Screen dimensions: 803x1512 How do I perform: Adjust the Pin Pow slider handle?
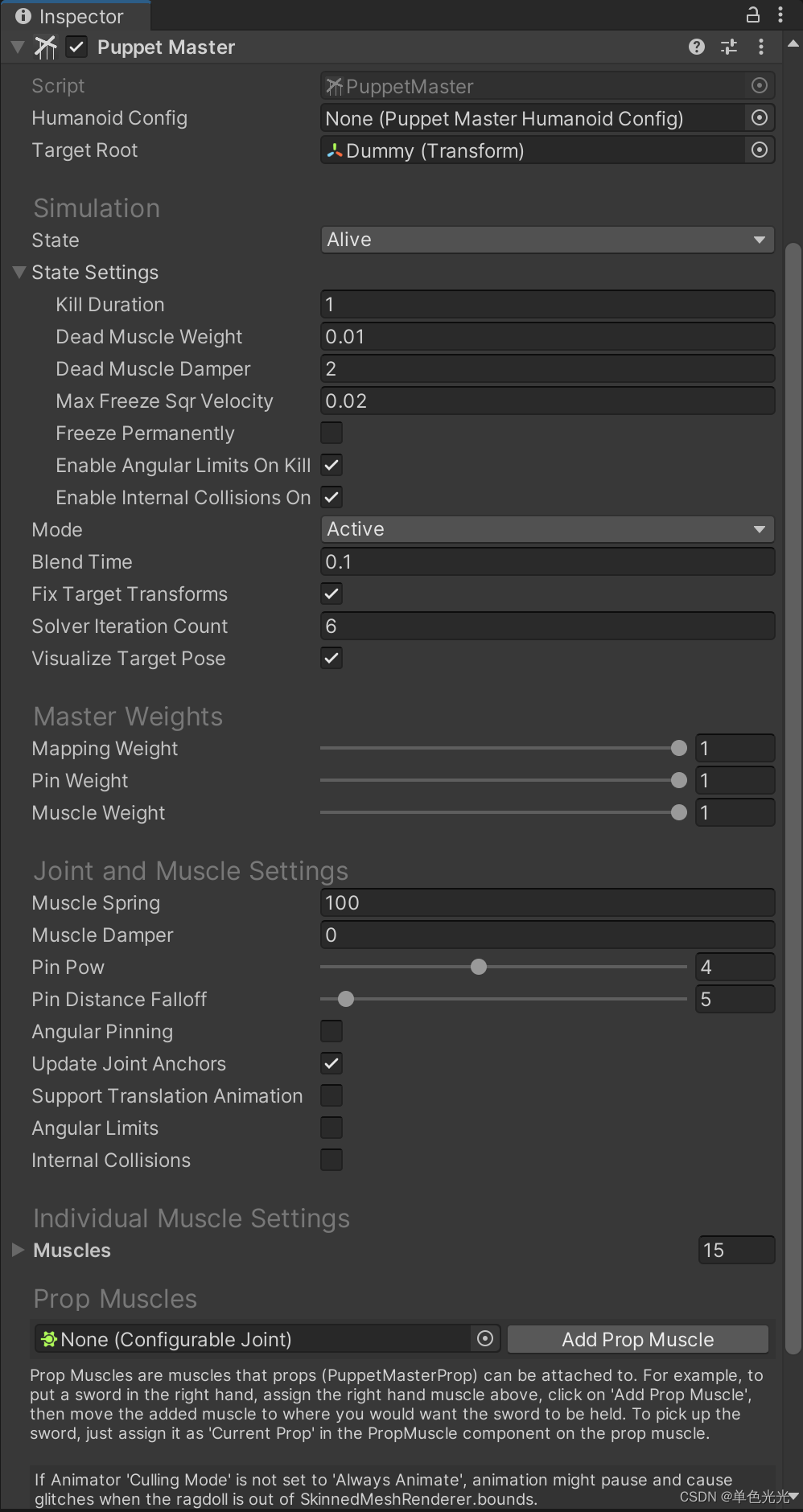[x=479, y=967]
